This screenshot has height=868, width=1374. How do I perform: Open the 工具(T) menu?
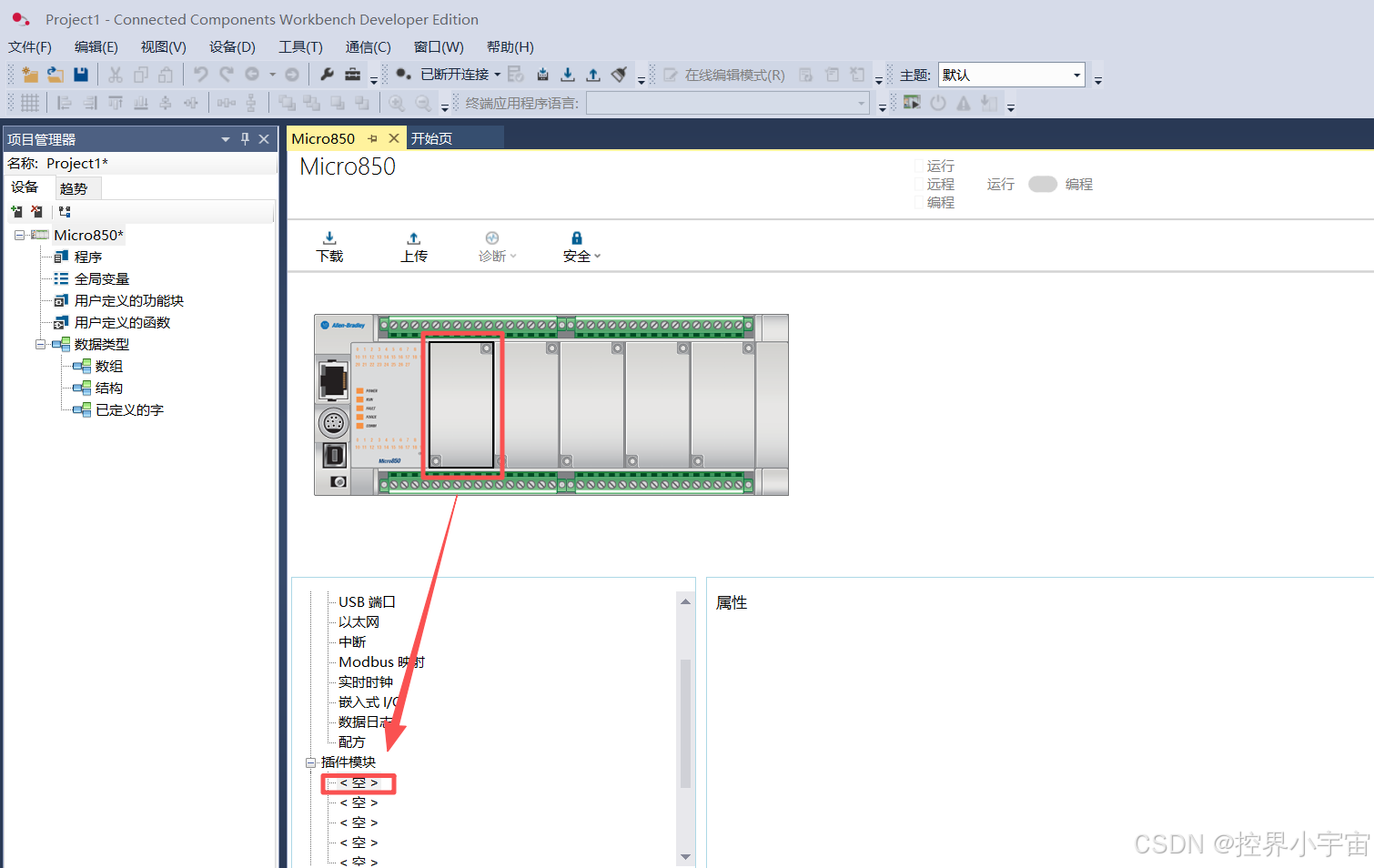pyautogui.click(x=300, y=46)
